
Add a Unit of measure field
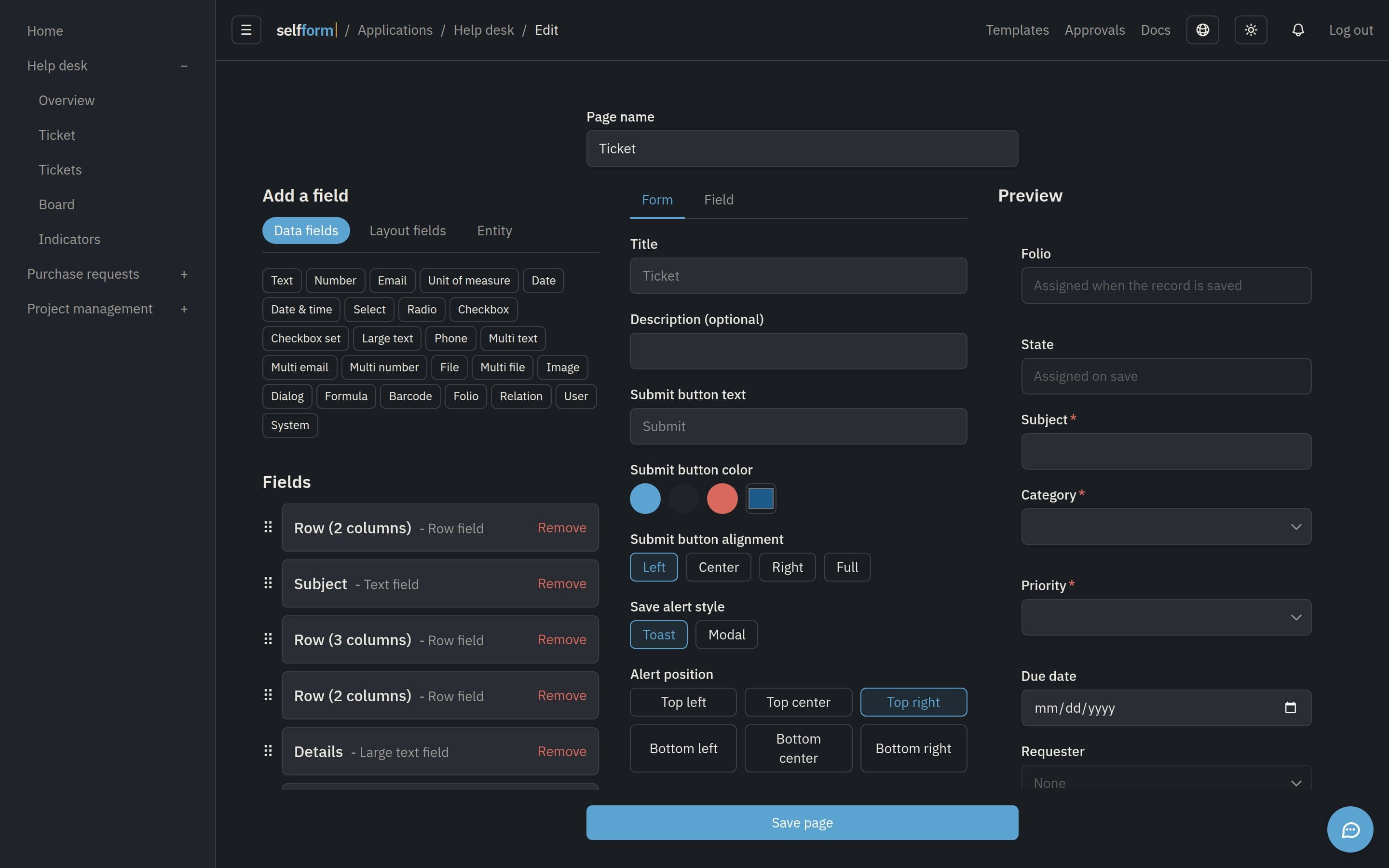pos(468,281)
